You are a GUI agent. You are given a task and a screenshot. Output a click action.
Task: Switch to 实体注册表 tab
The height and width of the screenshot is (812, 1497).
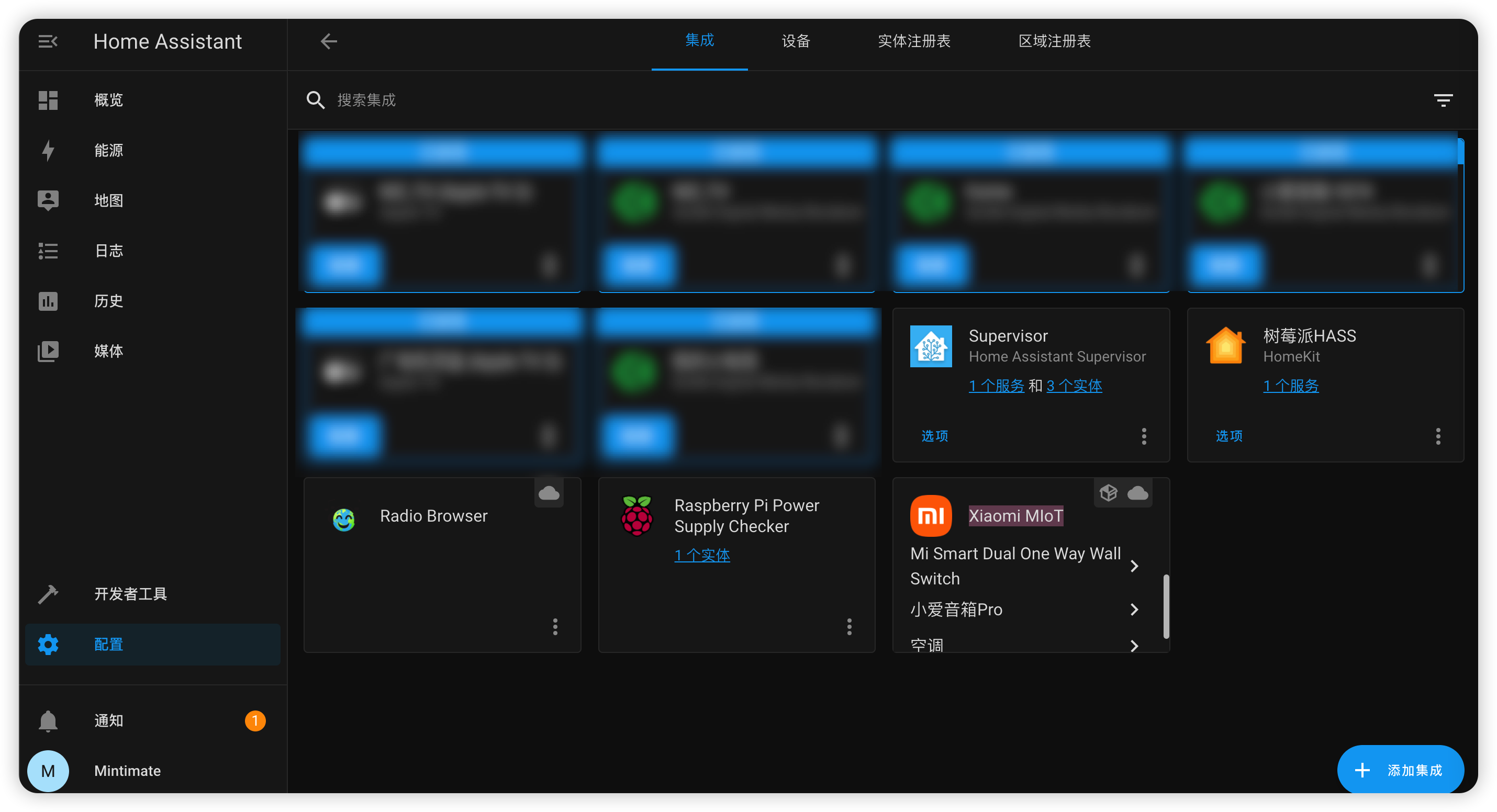tap(913, 41)
